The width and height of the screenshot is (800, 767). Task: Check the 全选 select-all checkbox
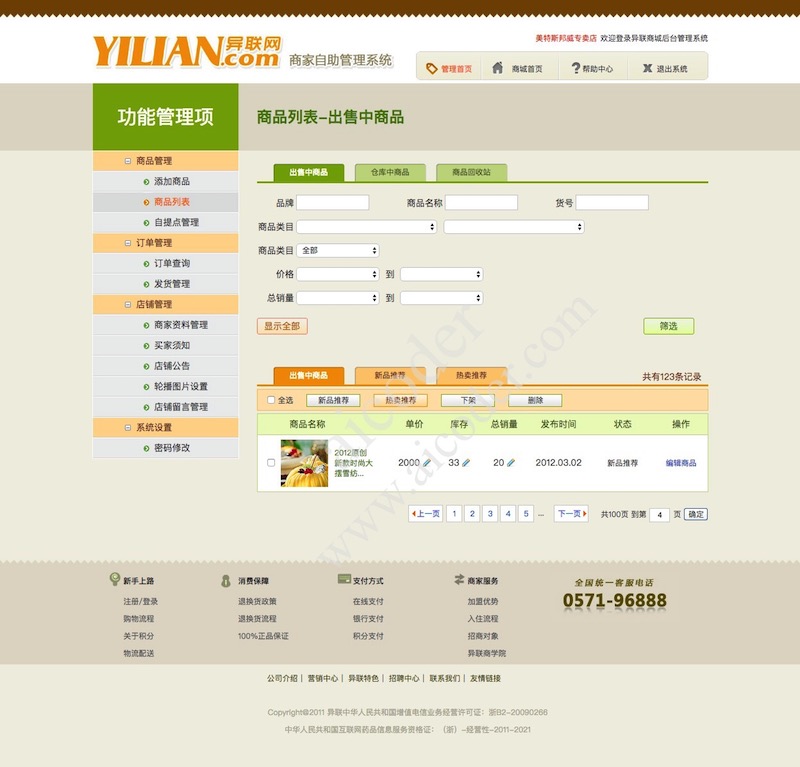tap(269, 401)
